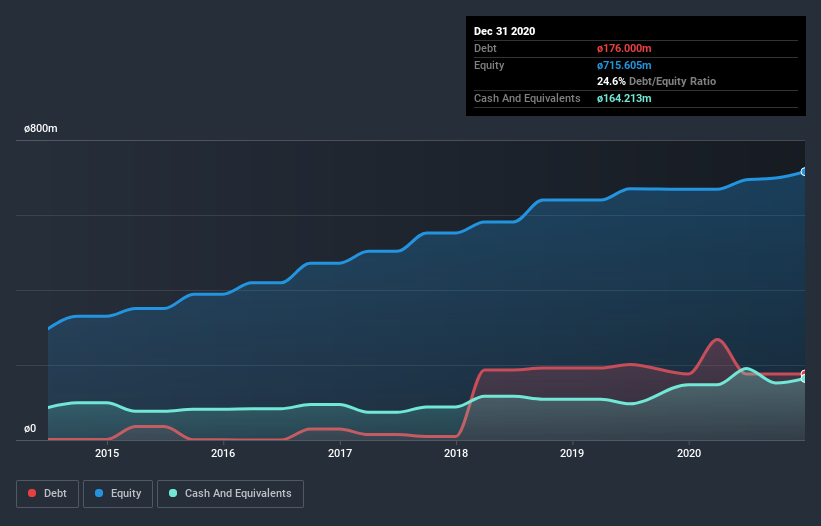Click the 2017 x-axis label
The width and height of the screenshot is (821, 526).
click(340, 453)
